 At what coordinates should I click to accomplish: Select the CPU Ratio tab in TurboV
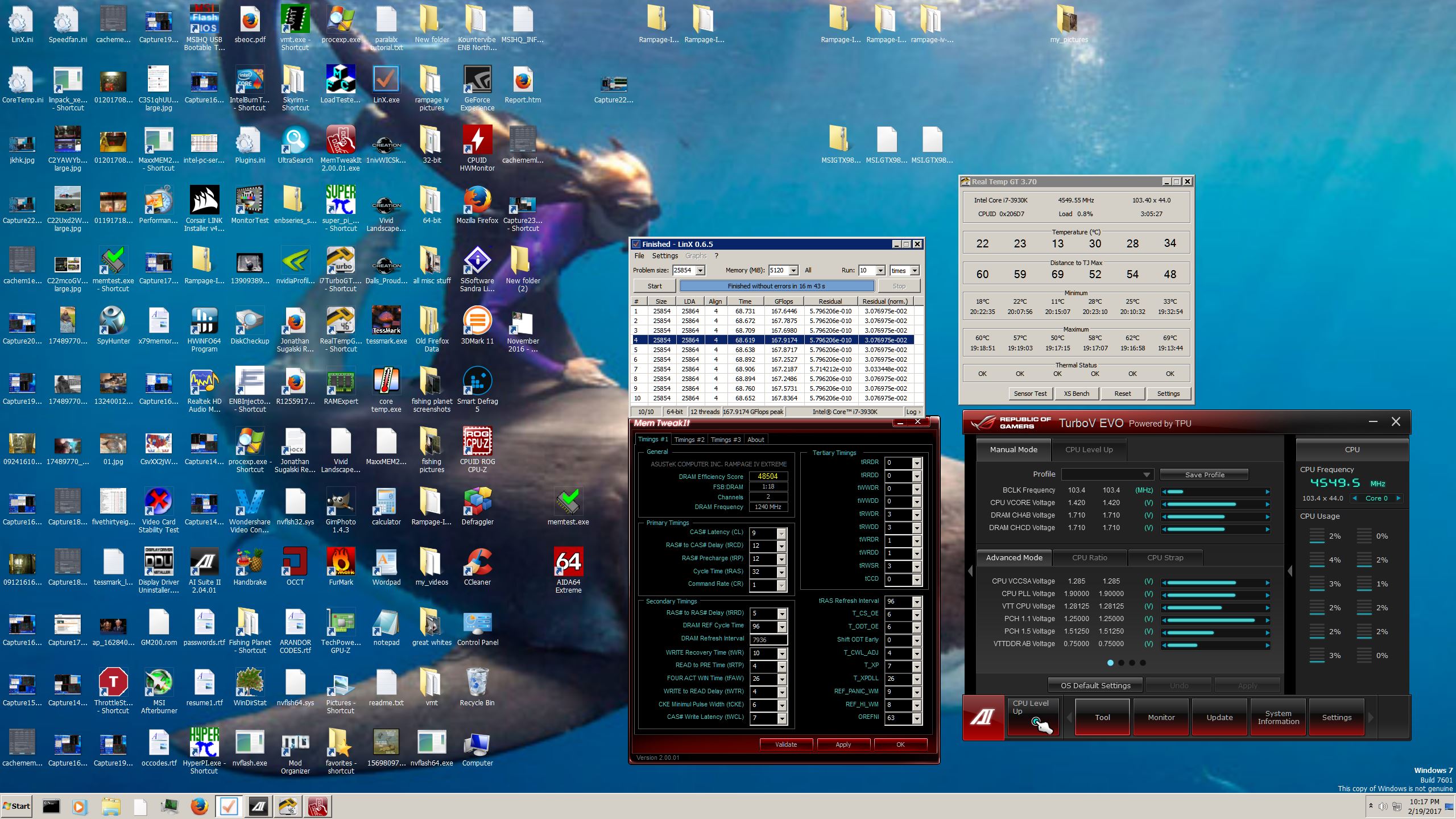click(x=1089, y=557)
